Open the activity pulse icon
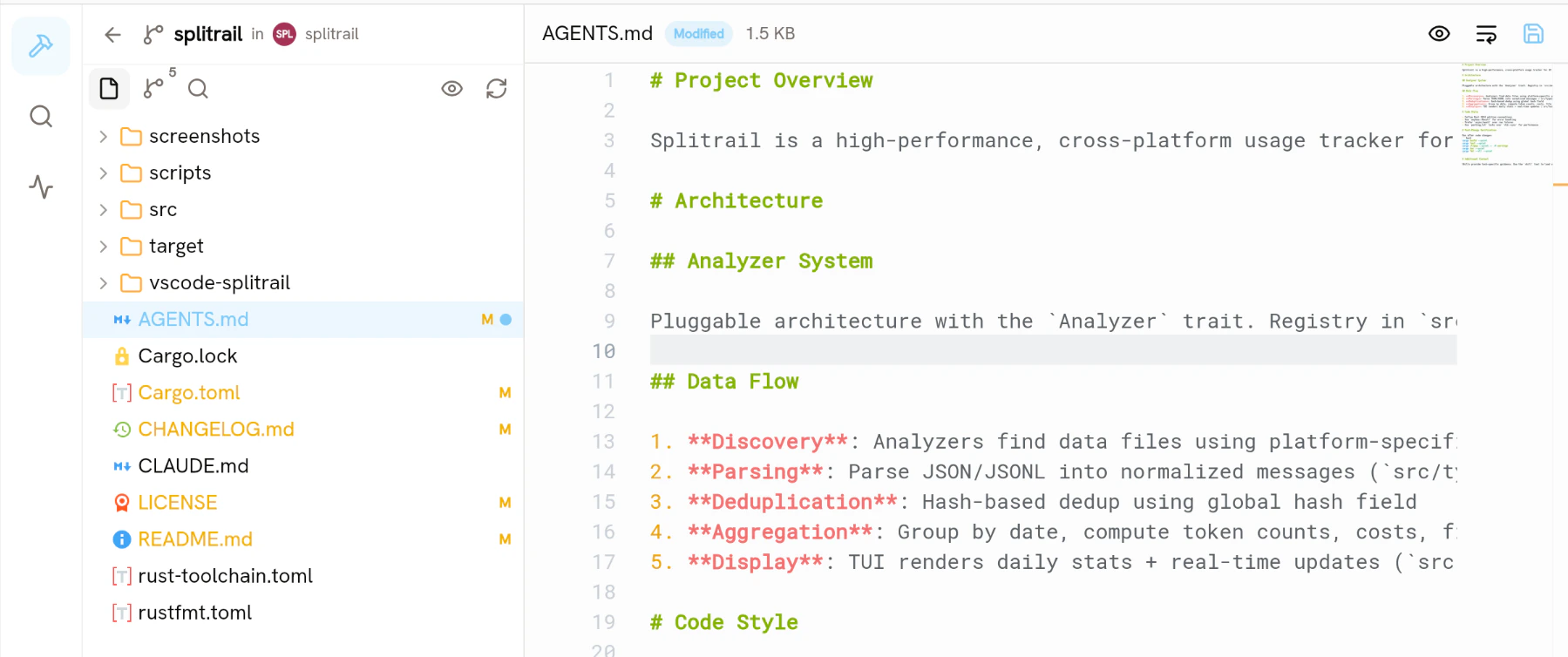The height and width of the screenshot is (657, 1568). click(41, 186)
